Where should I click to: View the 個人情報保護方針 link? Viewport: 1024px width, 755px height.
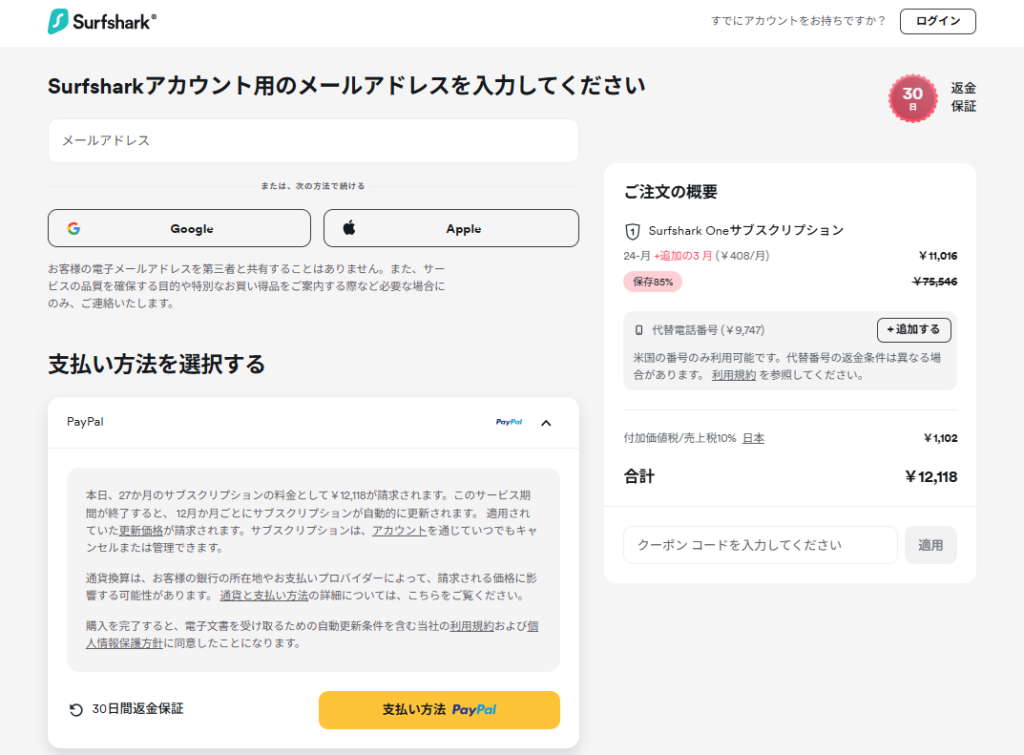pos(123,643)
